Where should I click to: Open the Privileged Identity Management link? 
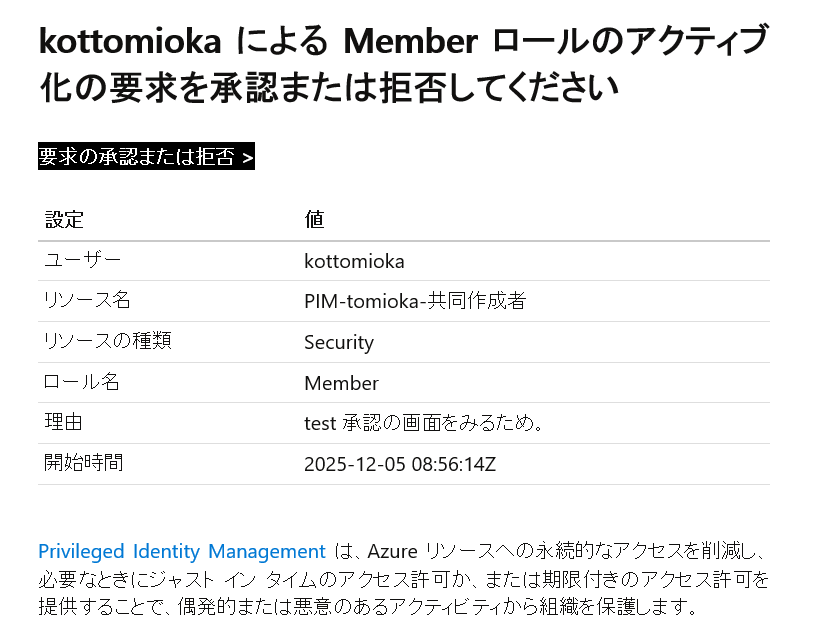182,551
